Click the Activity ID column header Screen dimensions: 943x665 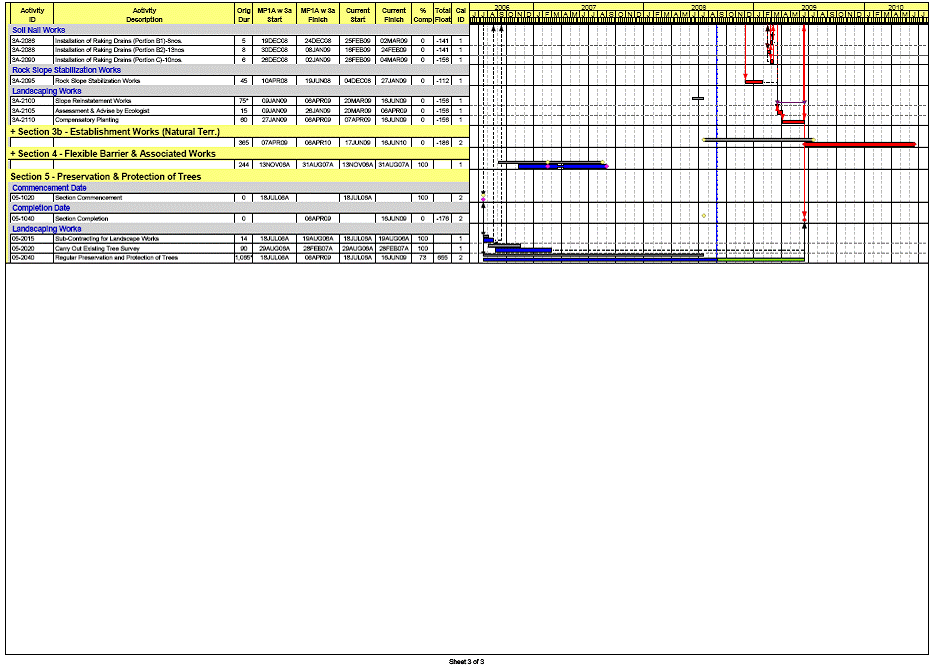tap(32, 14)
